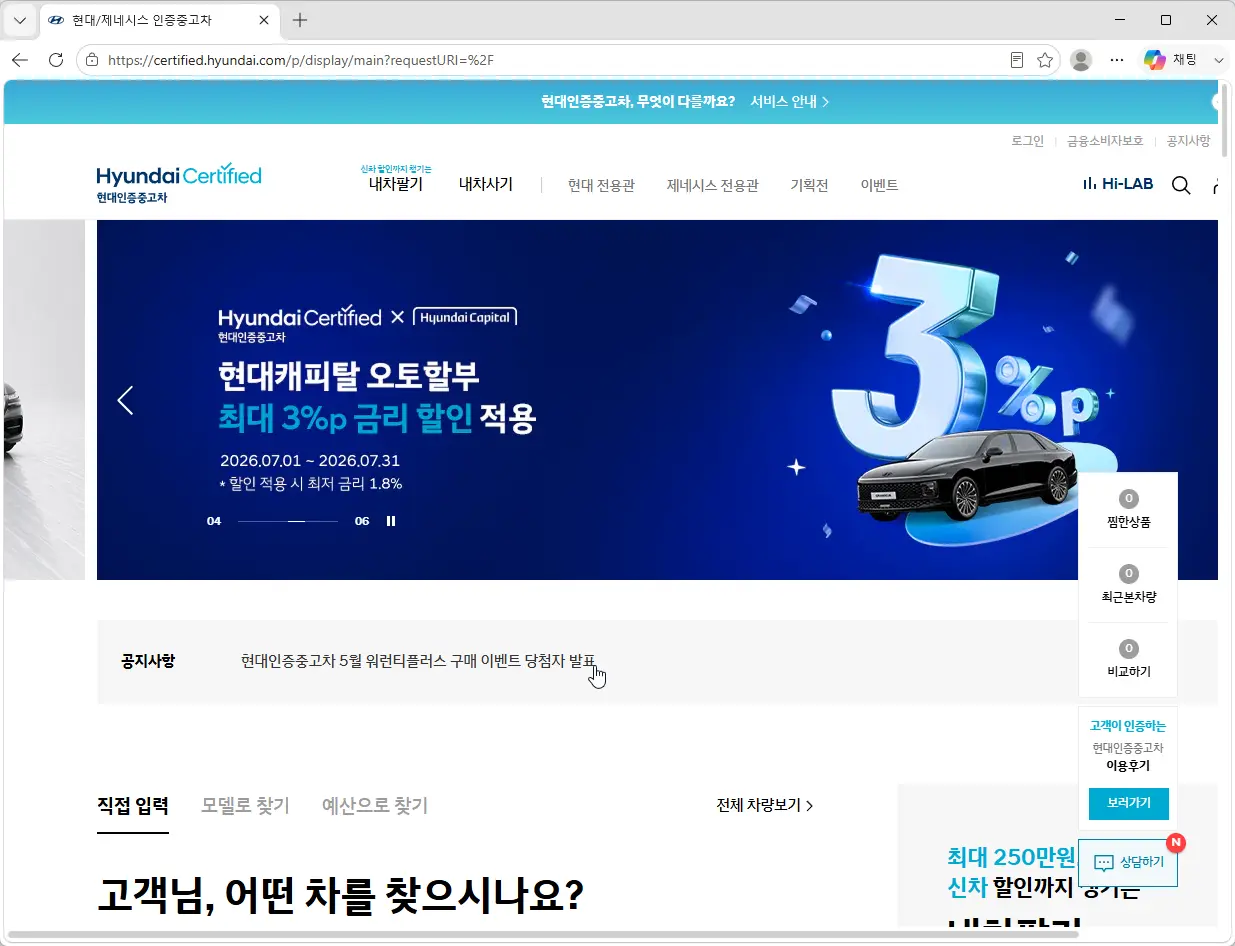
Task: Select 직접 입력 tab
Action: pyautogui.click(x=133, y=806)
